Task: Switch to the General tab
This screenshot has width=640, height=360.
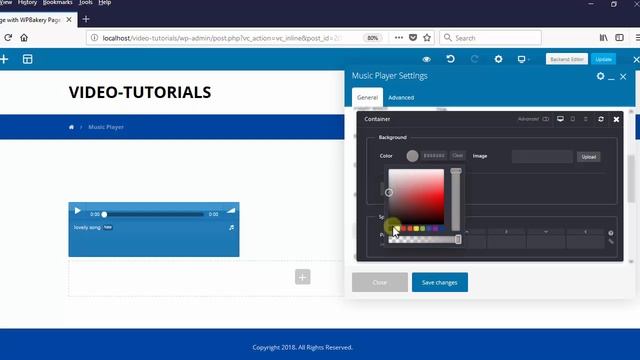Action: pos(367,98)
